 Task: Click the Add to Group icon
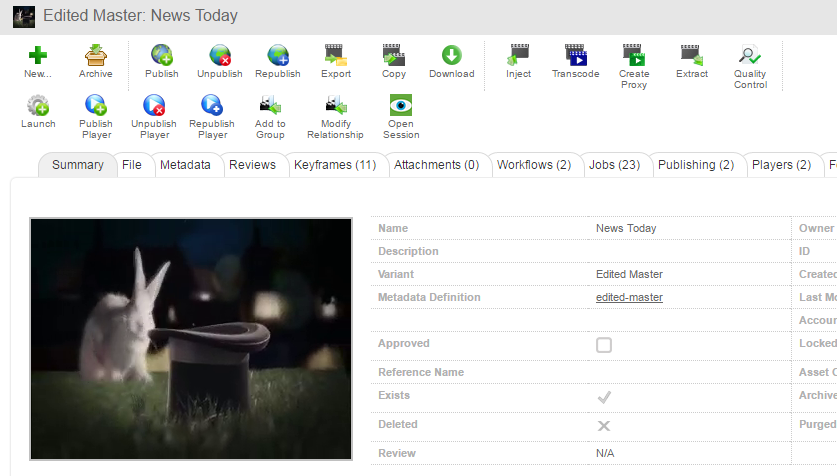tap(270, 105)
